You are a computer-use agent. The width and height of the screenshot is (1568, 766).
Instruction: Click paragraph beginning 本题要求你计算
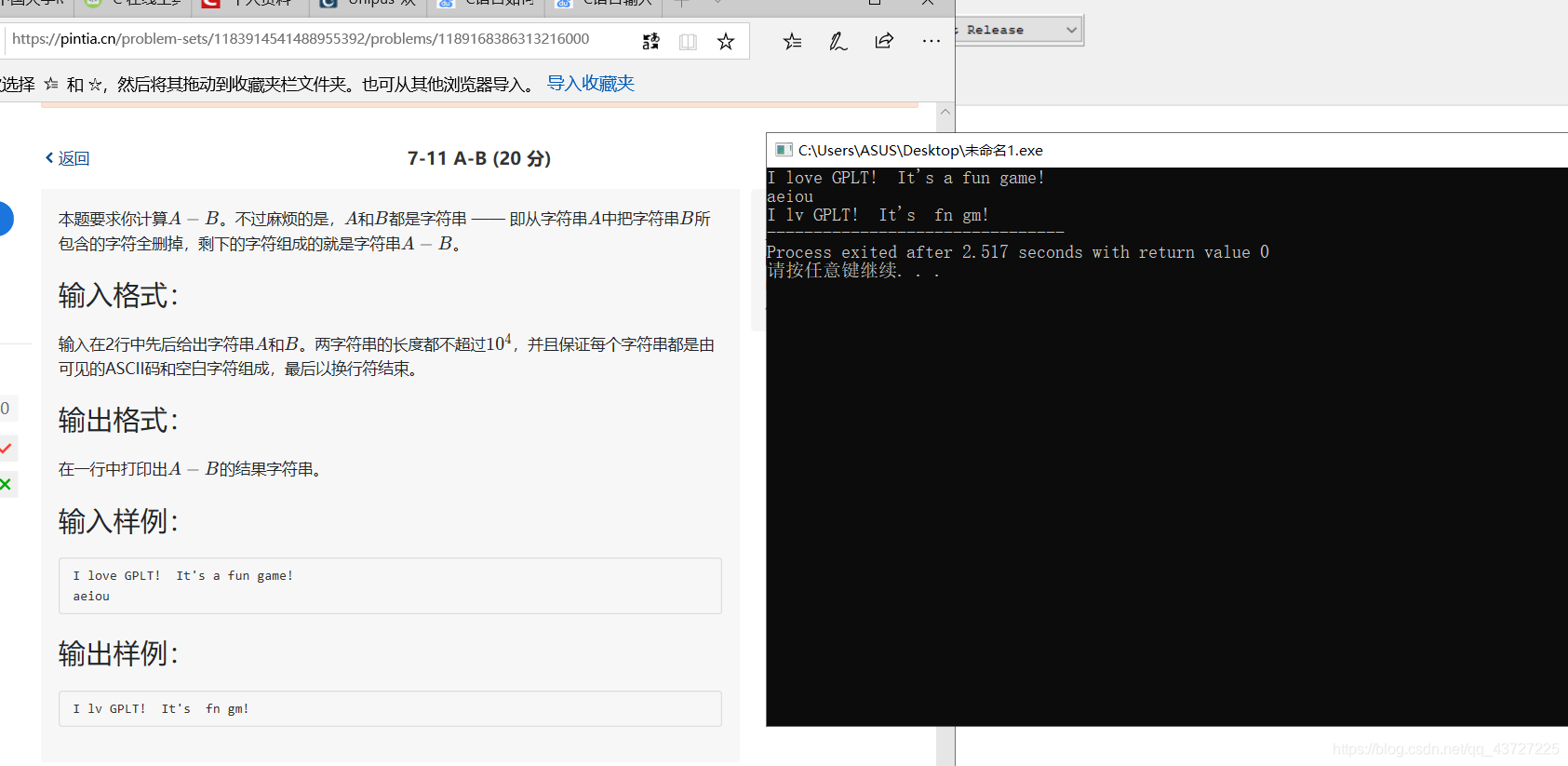click(x=385, y=231)
